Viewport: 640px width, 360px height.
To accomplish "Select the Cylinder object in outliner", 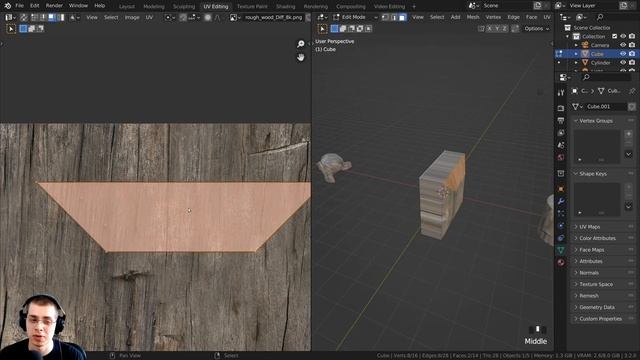I will click(x=601, y=63).
